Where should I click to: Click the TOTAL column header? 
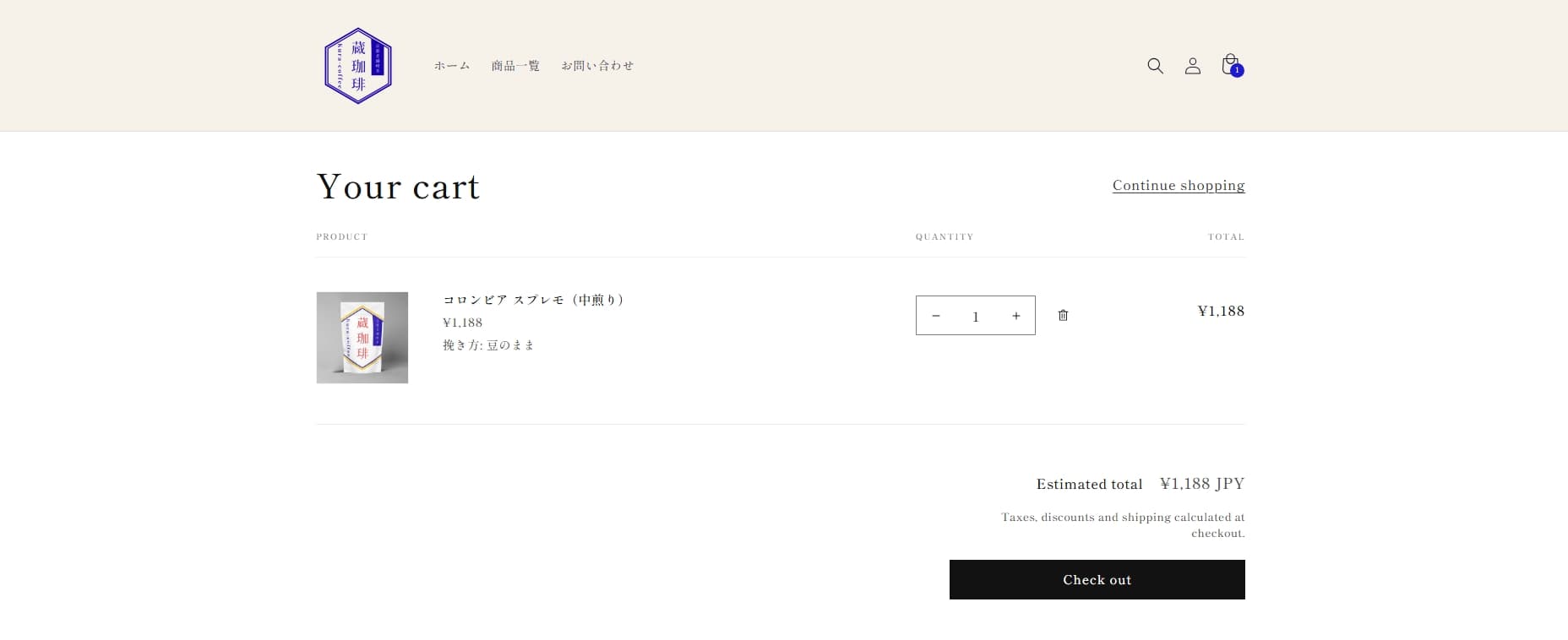point(1226,237)
